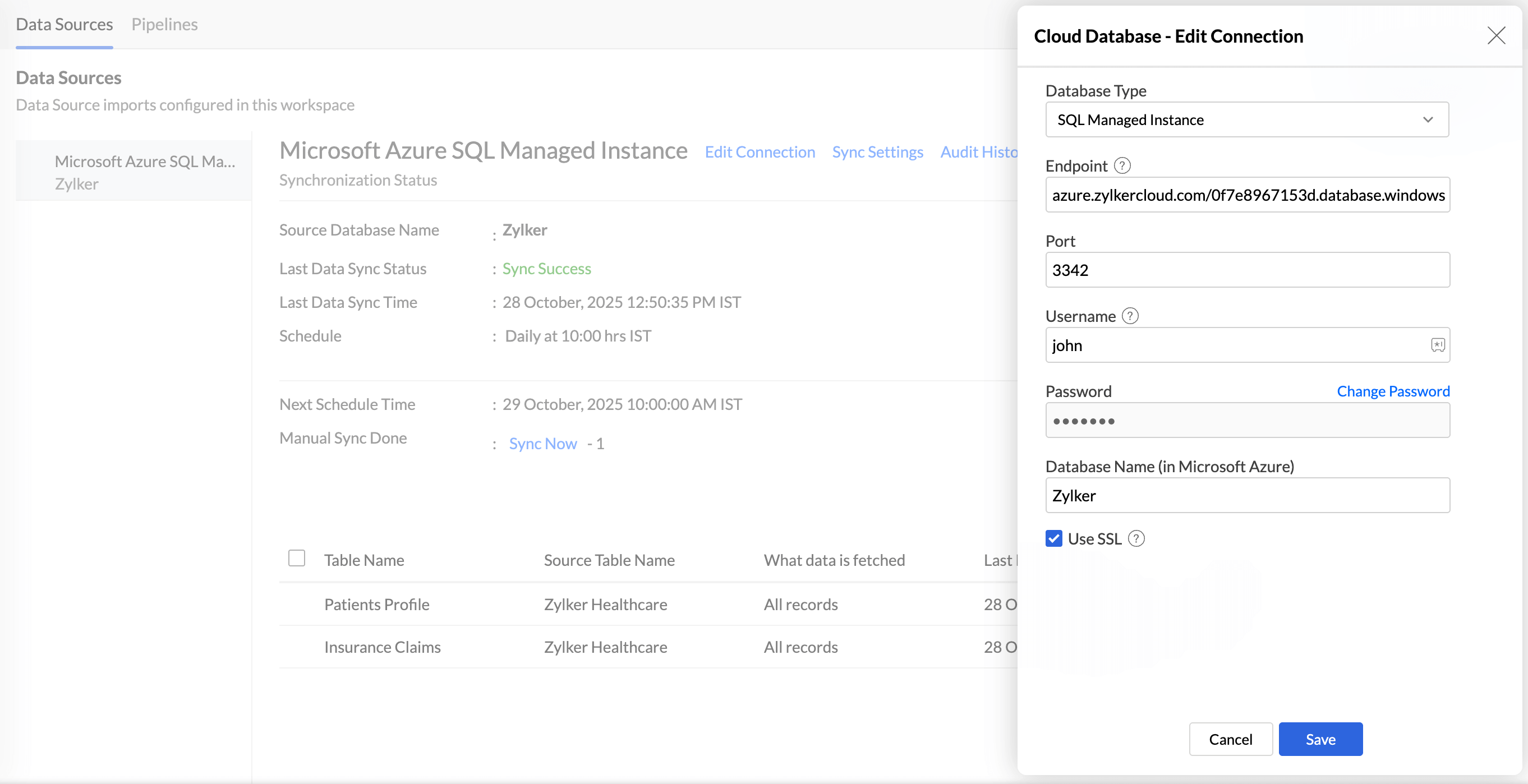Switch to the Pipelines tab
1528x784 pixels.
click(164, 24)
